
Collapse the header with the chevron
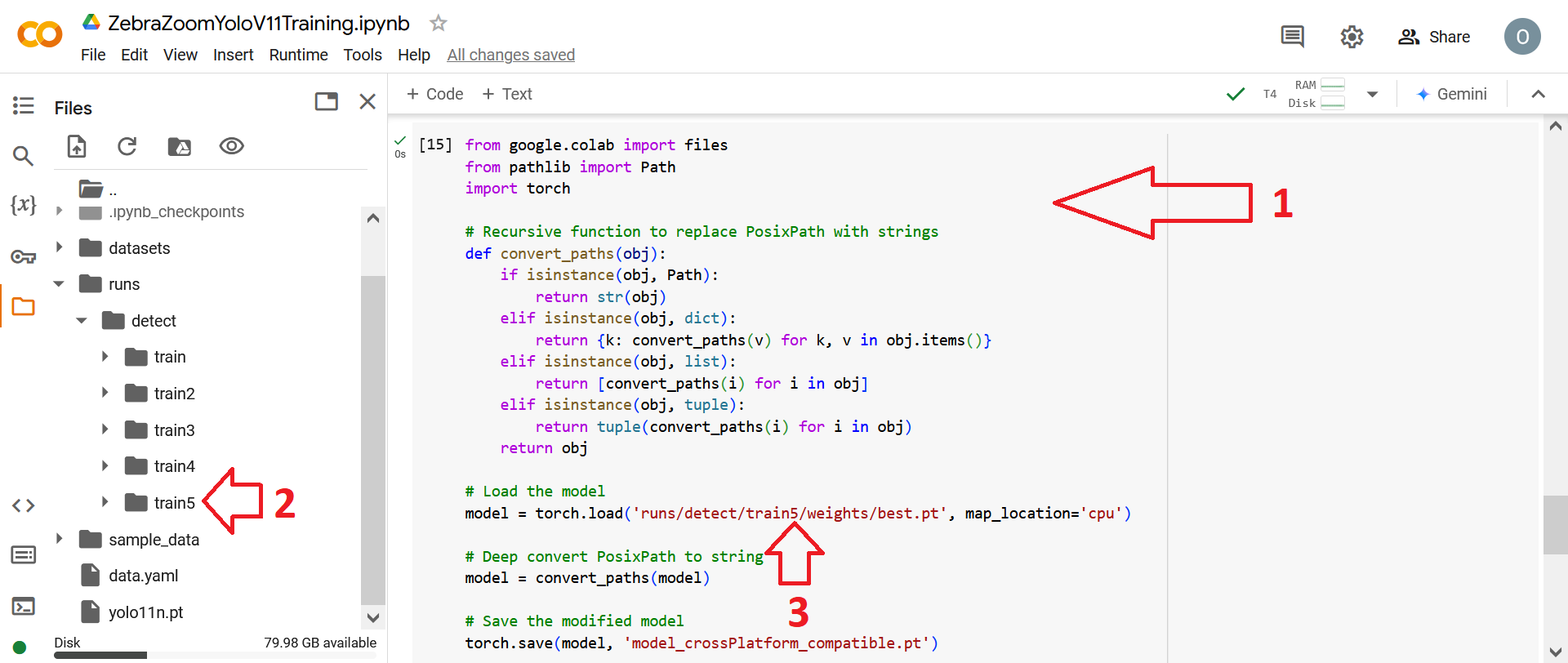pyautogui.click(x=1539, y=94)
